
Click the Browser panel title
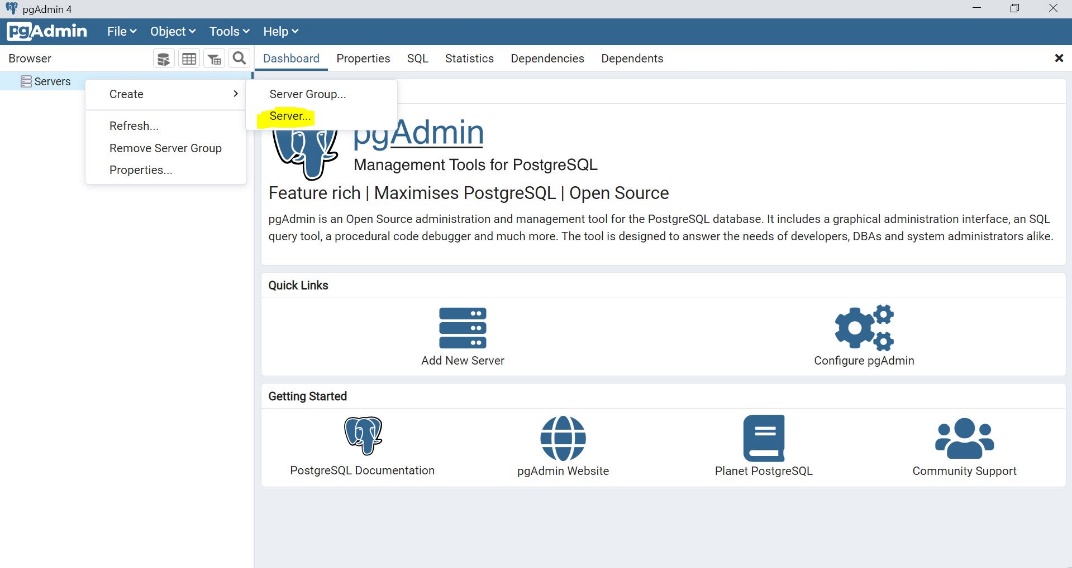[29, 59]
